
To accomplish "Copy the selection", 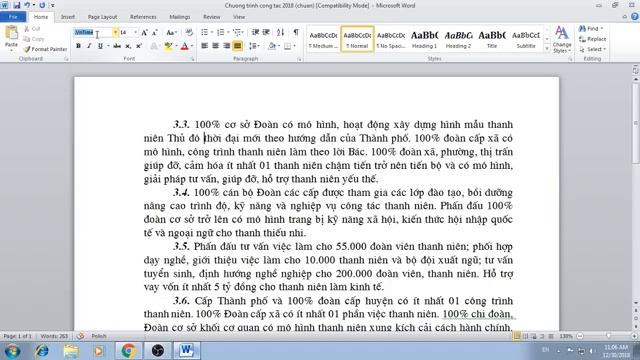I will [34, 39].
